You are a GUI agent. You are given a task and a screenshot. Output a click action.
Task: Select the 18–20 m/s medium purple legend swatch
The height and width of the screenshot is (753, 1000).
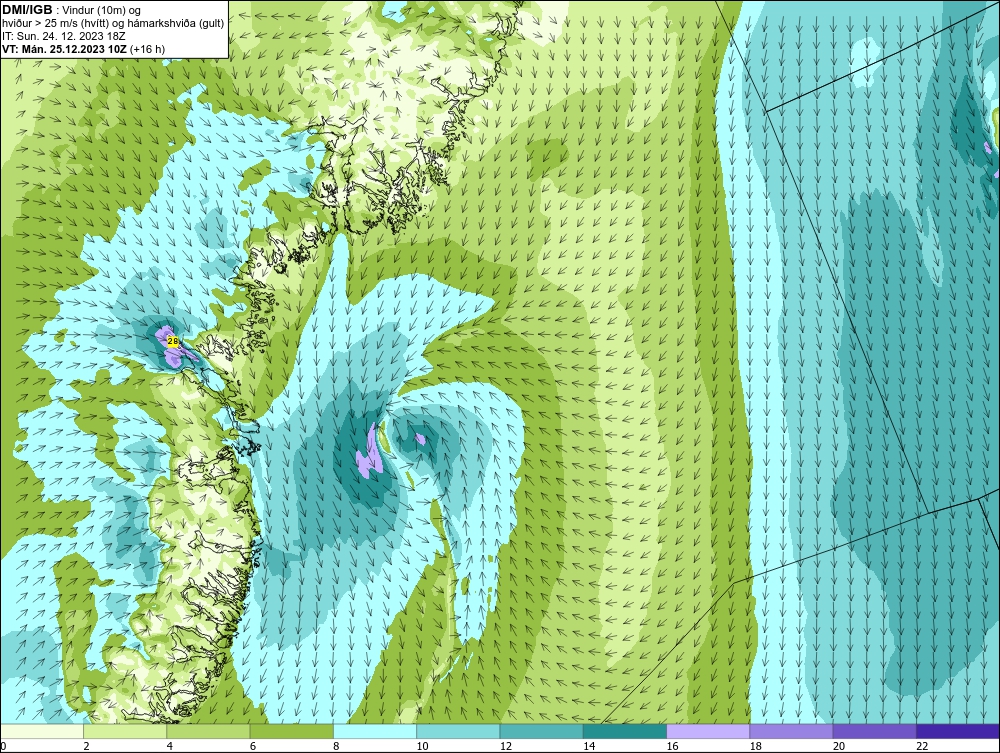tap(791, 731)
